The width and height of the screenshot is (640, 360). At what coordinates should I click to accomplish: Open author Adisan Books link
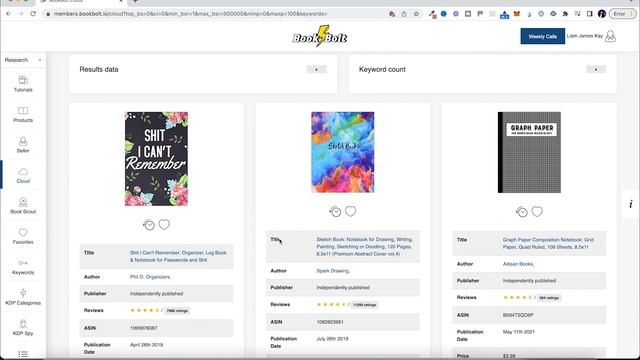pyautogui.click(x=518, y=264)
